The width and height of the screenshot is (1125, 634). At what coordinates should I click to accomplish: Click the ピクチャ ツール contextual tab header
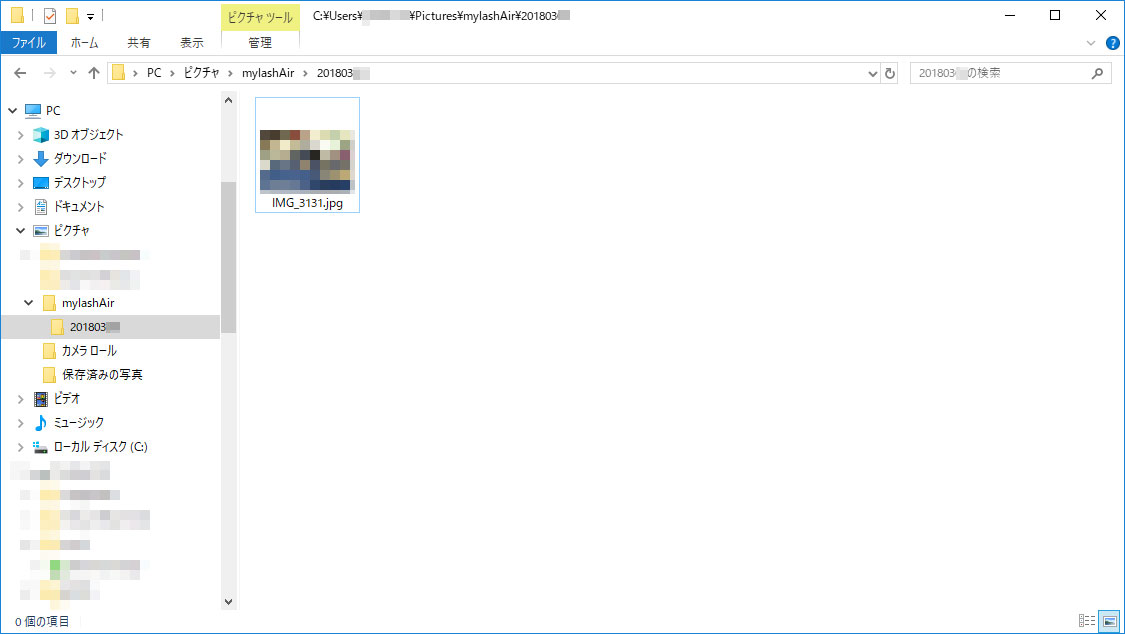[x=260, y=17]
